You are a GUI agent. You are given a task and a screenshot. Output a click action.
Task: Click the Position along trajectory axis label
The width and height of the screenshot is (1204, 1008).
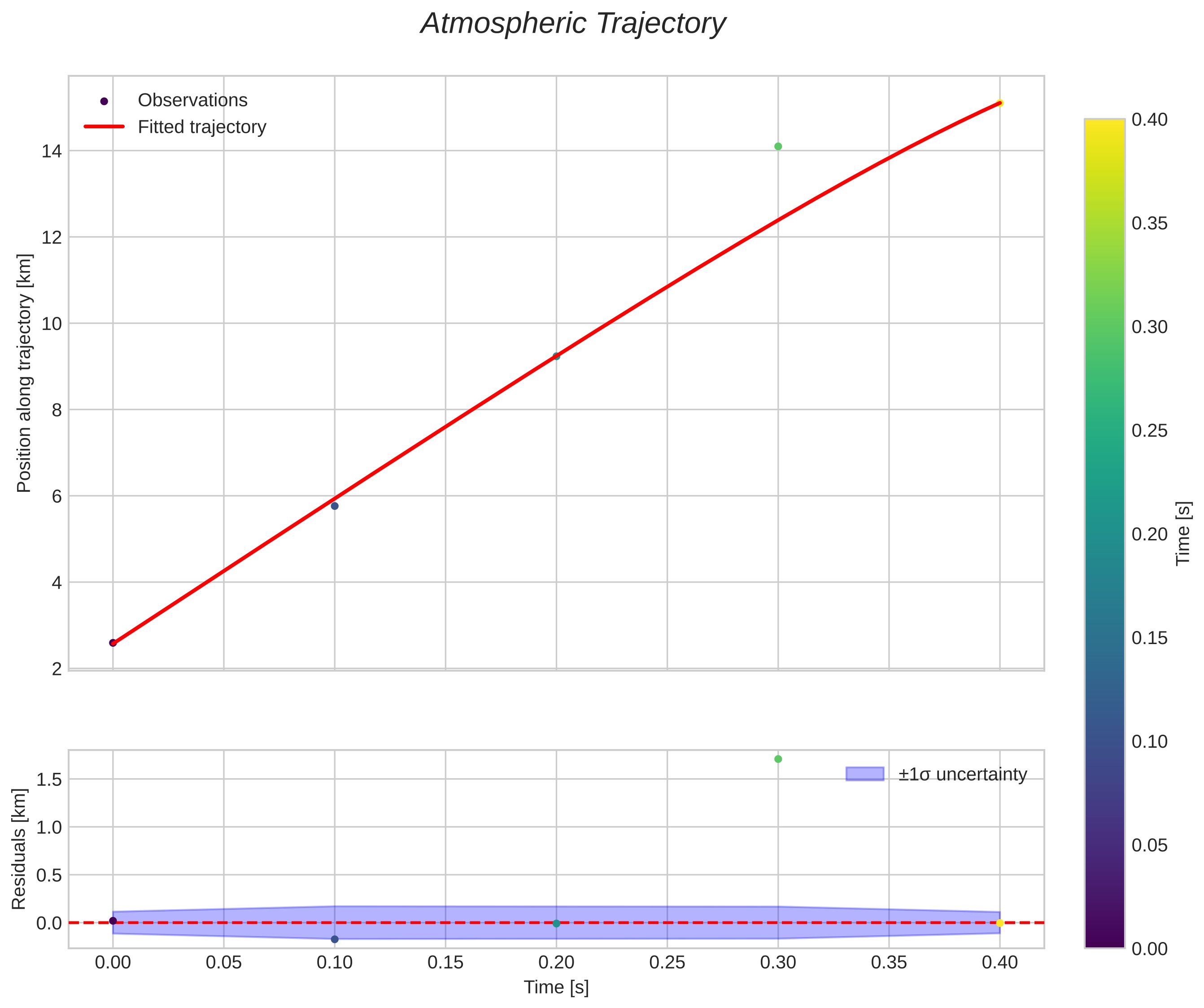24,373
